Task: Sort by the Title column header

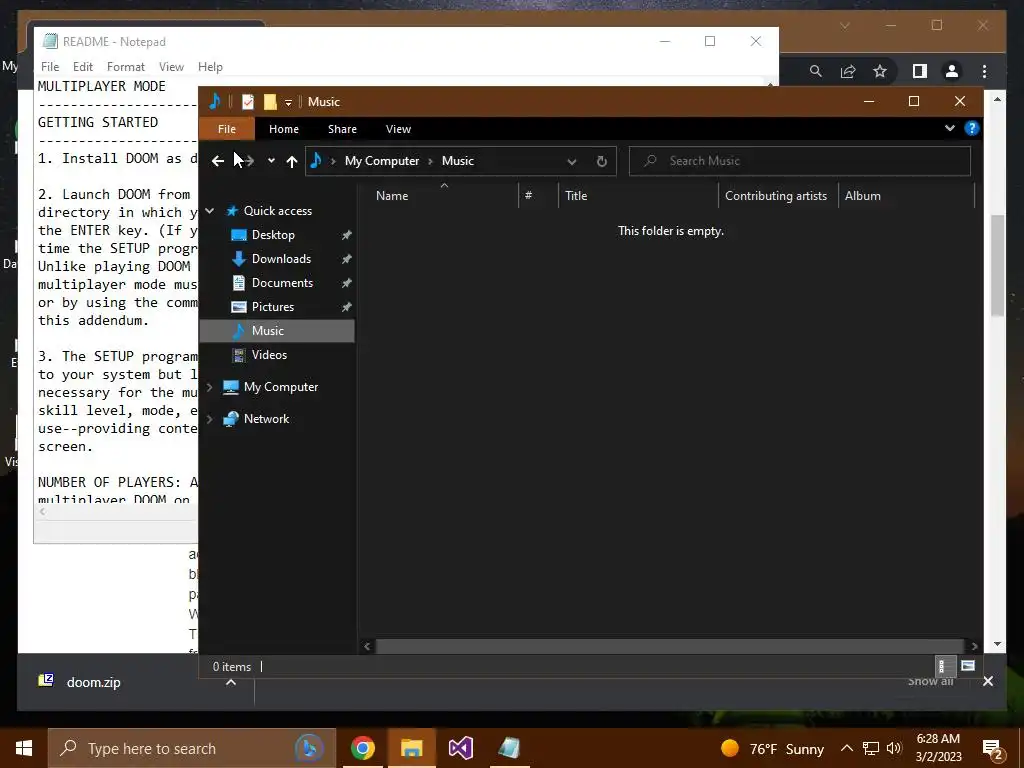Action: [x=576, y=196]
